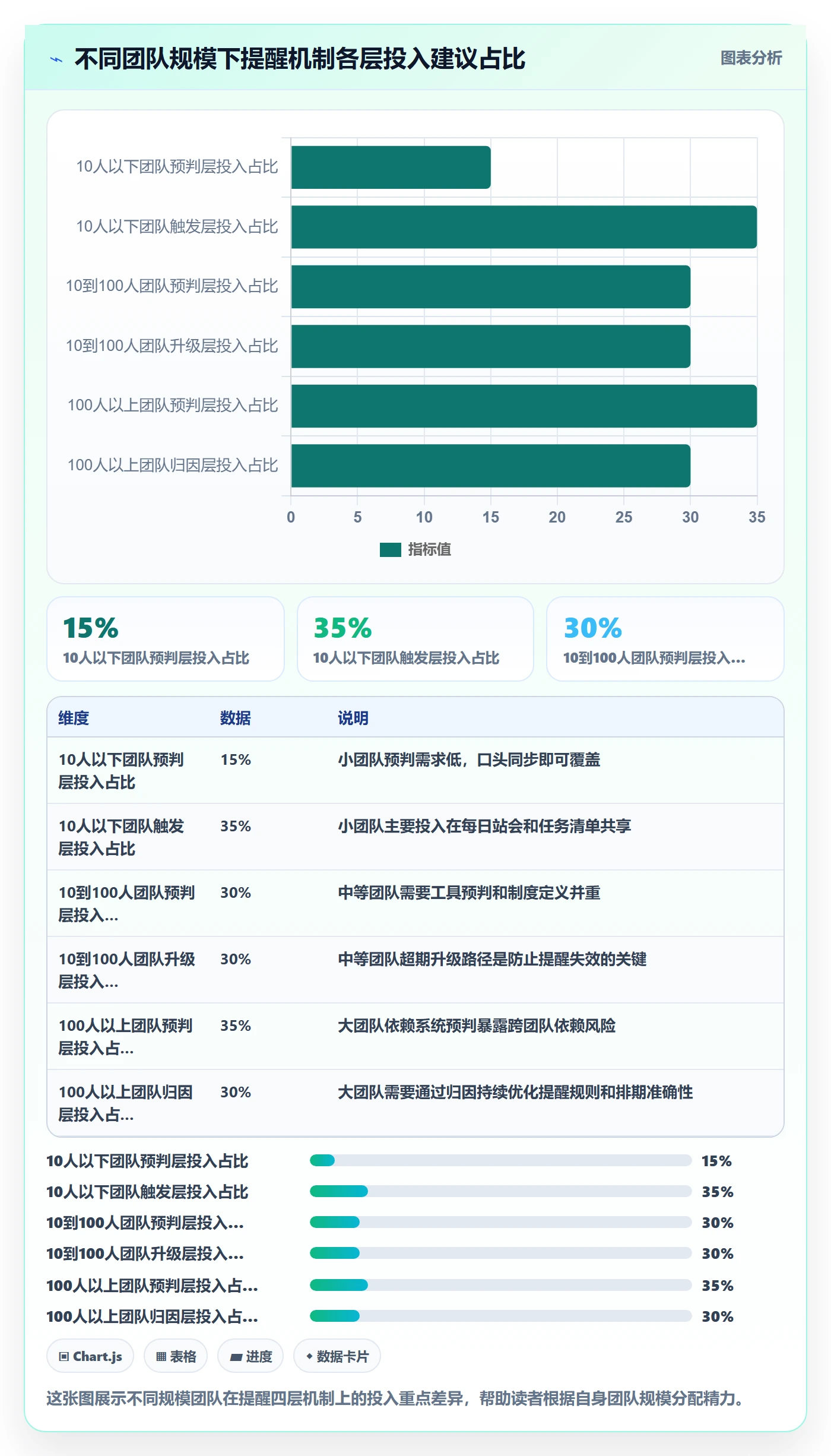This screenshot has height=1456, width=831.
Task: Select the 数据卡片 tag chip
Action: 337,1356
